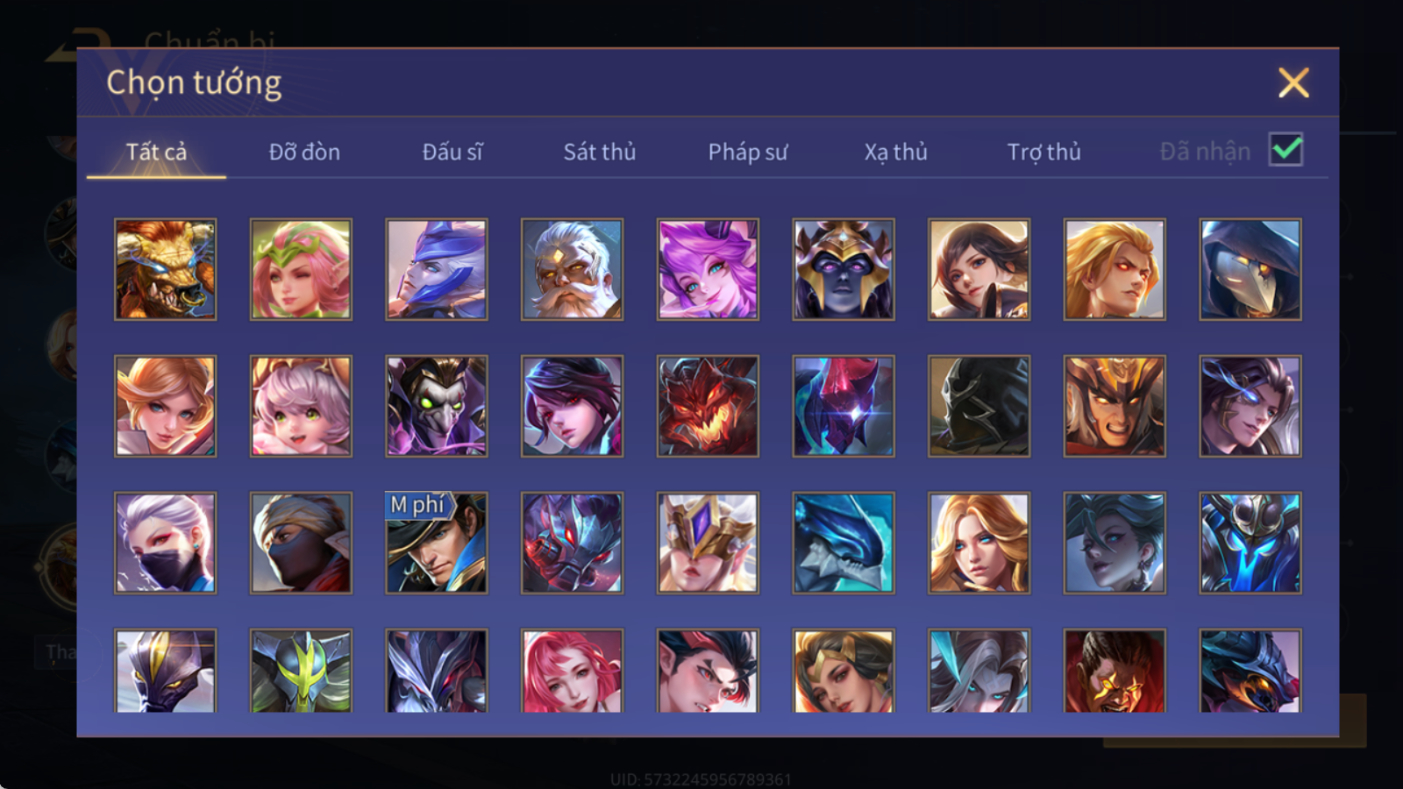Screen dimensions: 1403x789
Task: Pick the masked white-haired ninja hero
Action: [x=165, y=543]
